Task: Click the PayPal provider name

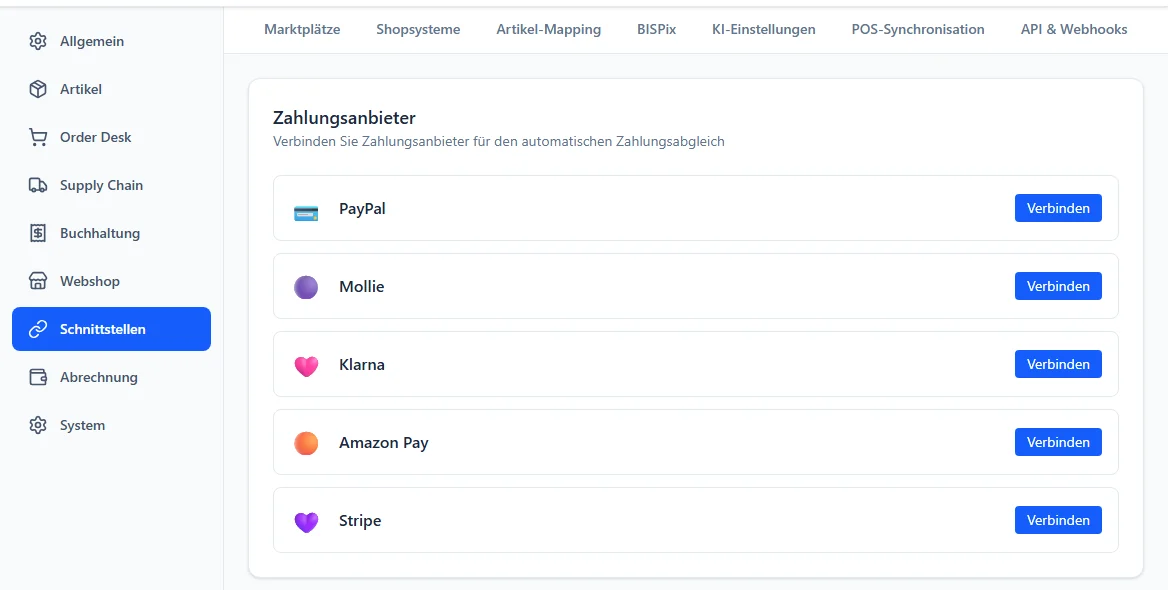Action: 362,209
